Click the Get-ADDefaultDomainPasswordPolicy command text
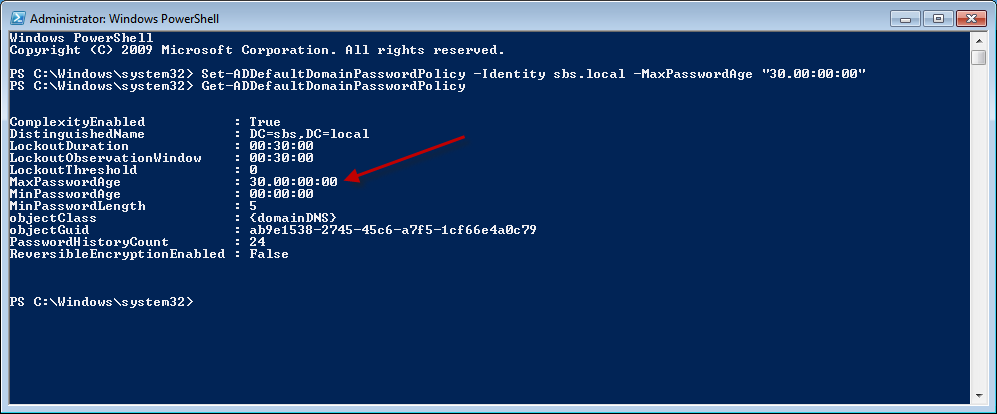This screenshot has height=414, width=997. click(333, 86)
